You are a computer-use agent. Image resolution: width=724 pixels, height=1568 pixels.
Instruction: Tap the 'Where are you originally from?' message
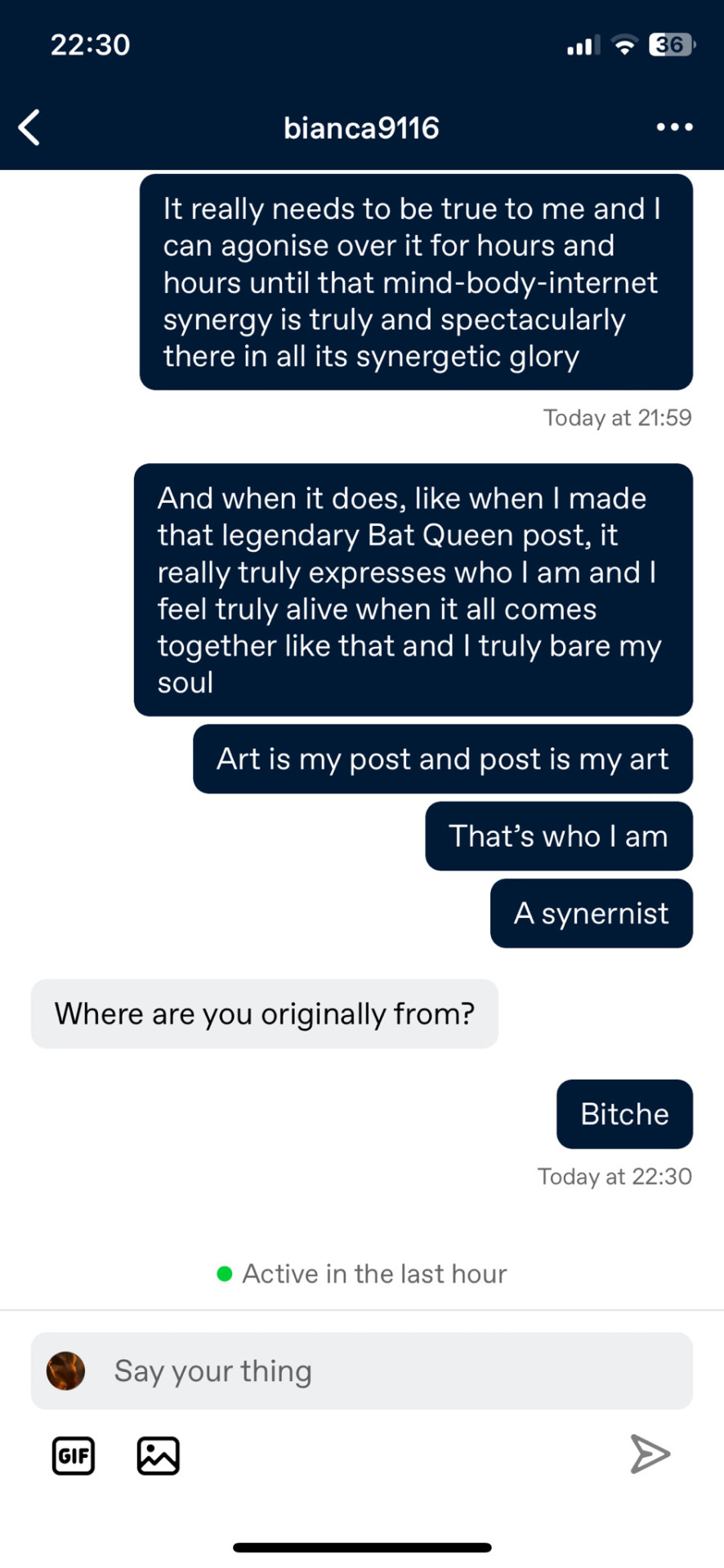click(264, 1013)
